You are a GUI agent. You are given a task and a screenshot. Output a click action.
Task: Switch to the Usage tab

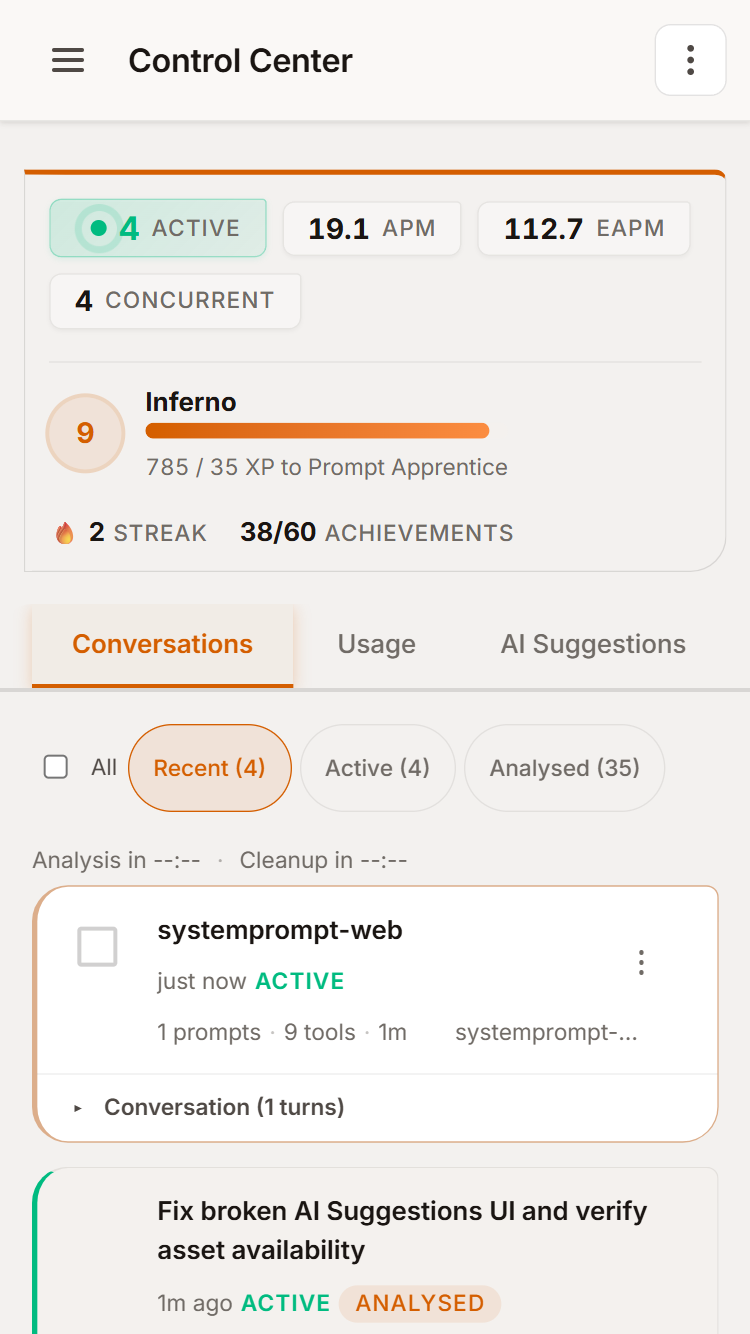pos(376,644)
